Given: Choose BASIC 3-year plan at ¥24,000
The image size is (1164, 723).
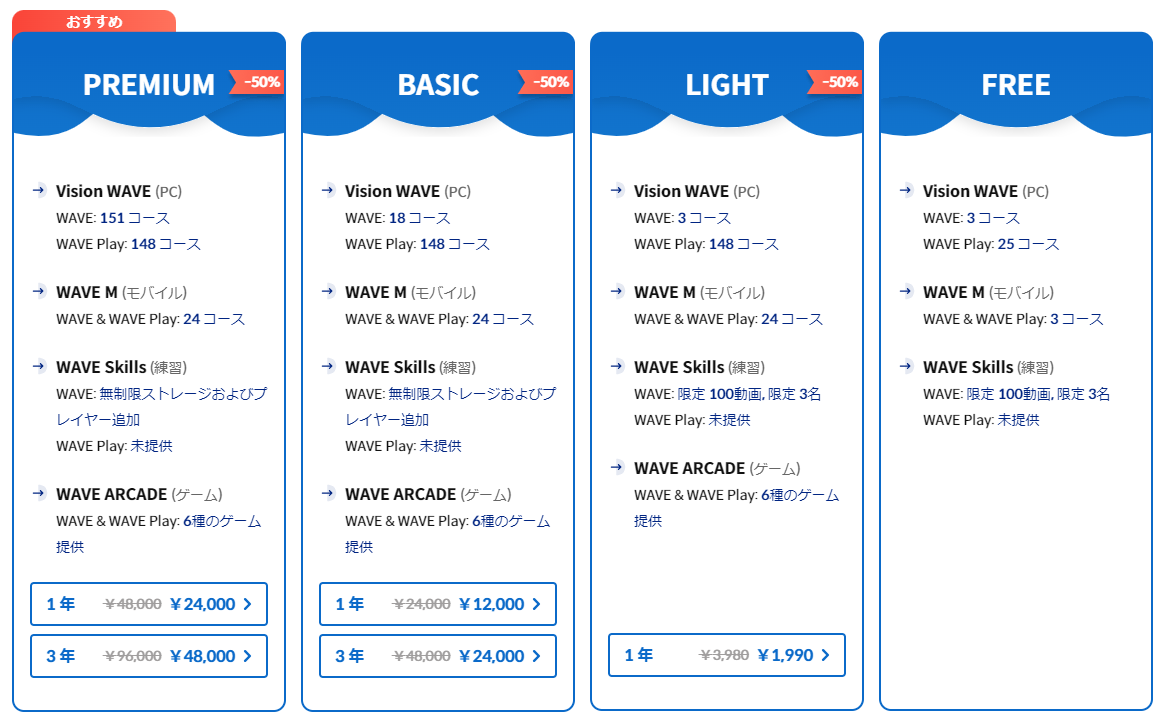Looking at the screenshot, I should click(x=438, y=656).
